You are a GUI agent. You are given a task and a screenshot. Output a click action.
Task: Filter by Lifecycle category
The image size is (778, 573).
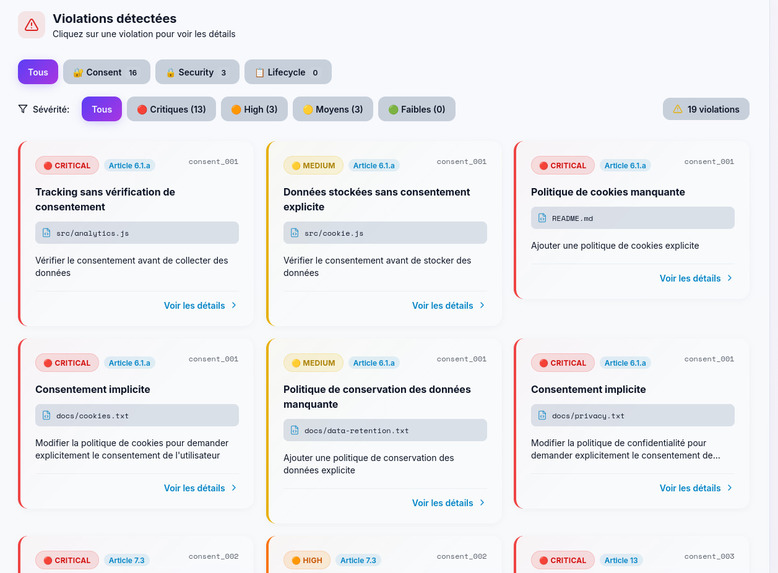tap(288, 72)
